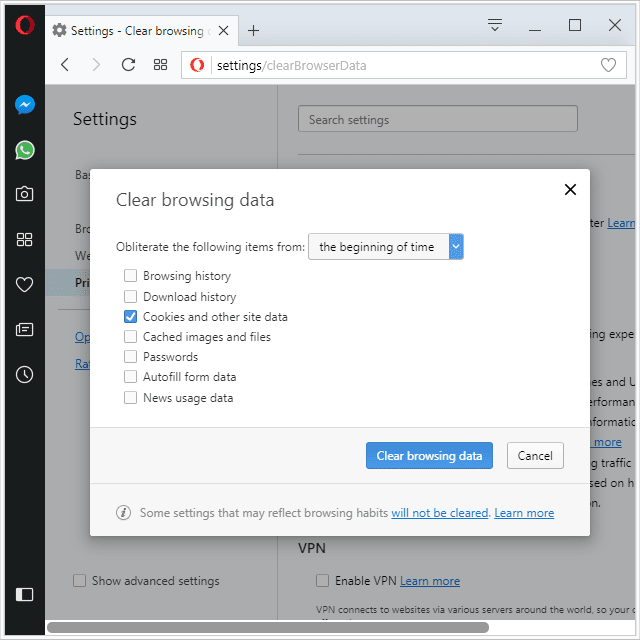The image size is (640, 640).
Task: Check the Browsing history checkbox
Action: tap(130, 276)
